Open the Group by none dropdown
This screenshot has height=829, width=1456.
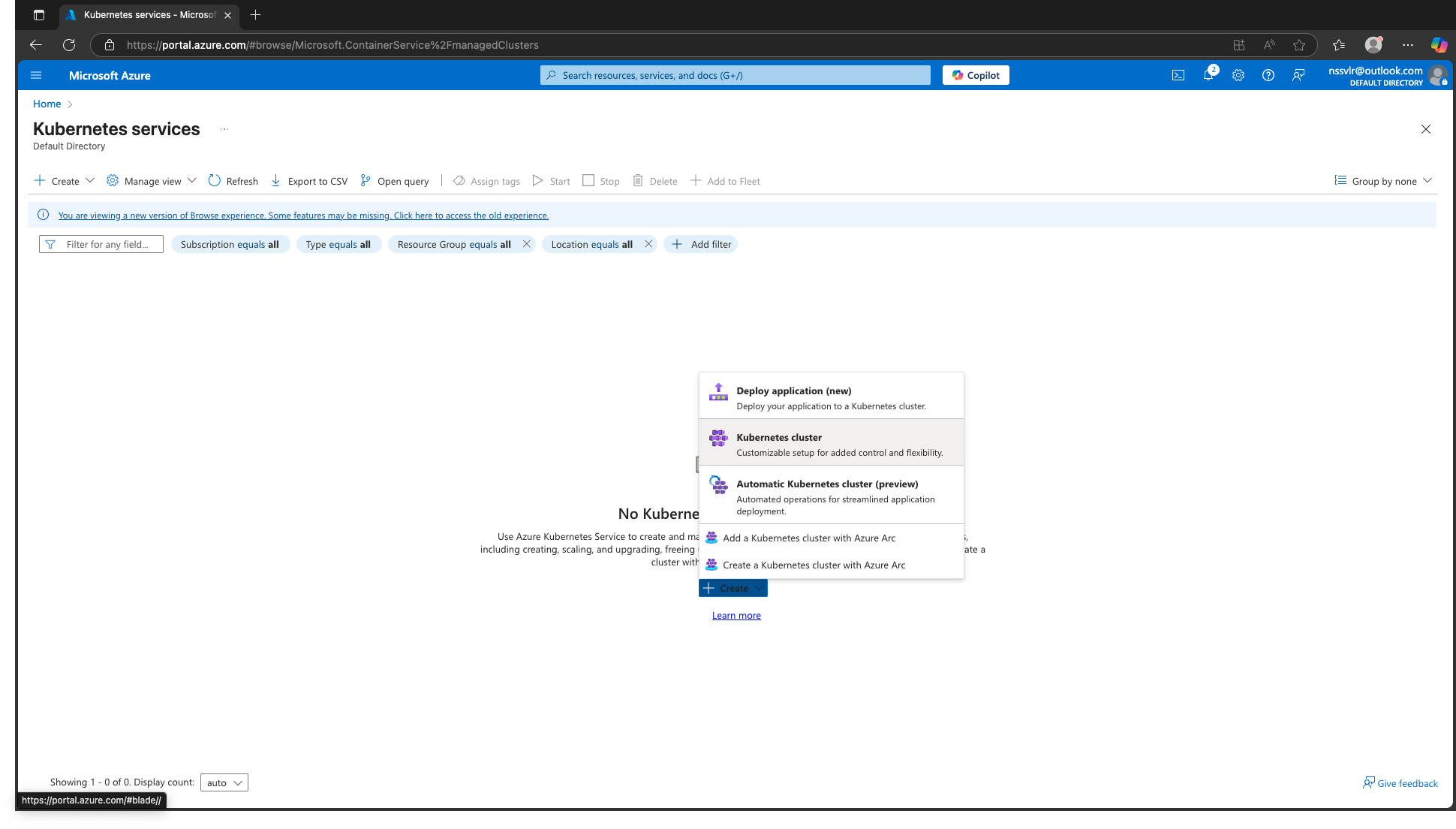(x=1383, y=181)
